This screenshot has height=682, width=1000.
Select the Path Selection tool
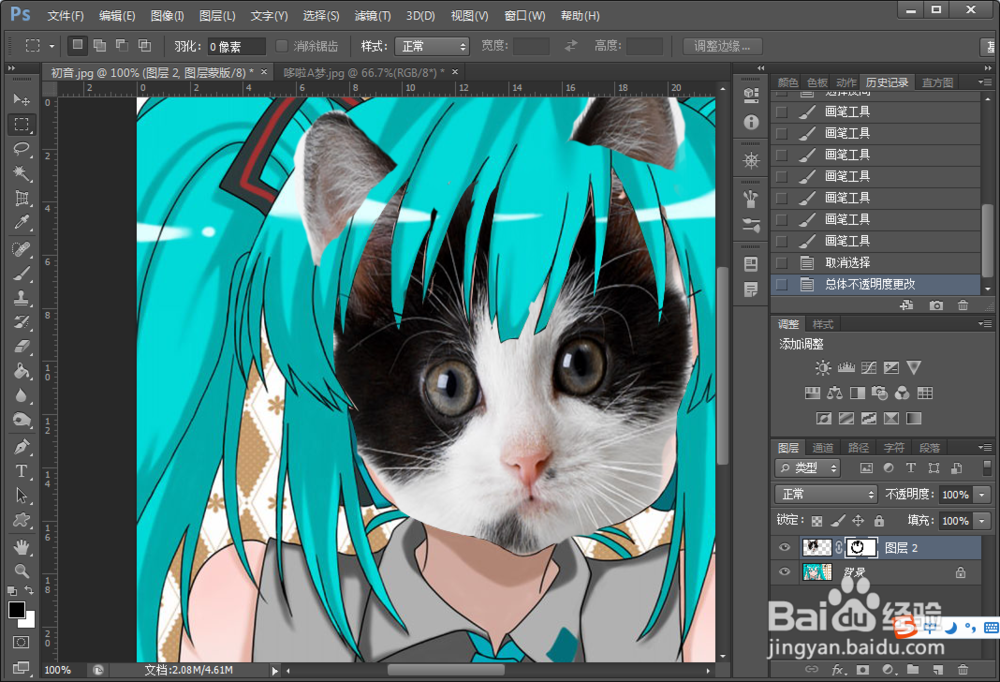click(x=21, y=495)
